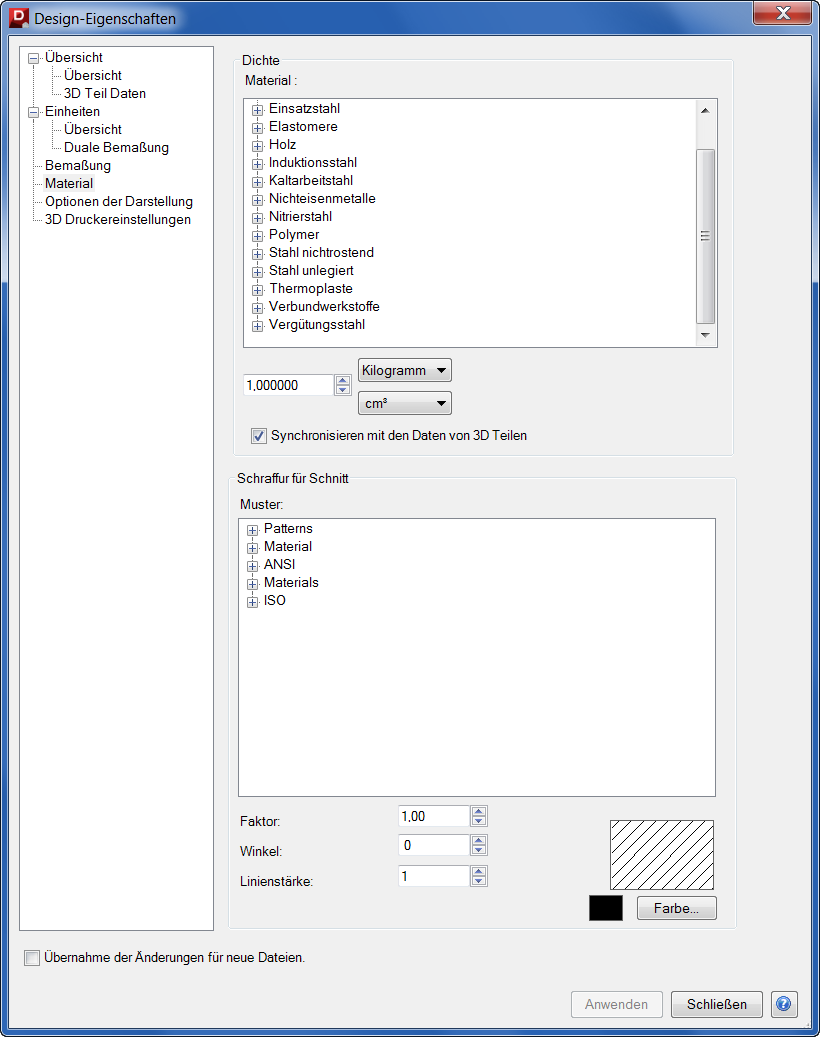The height and width of the screenshot is (1037, 820).
Task: Click the Schließen button
Action: pyautogui.click(x=717, y=1004)
